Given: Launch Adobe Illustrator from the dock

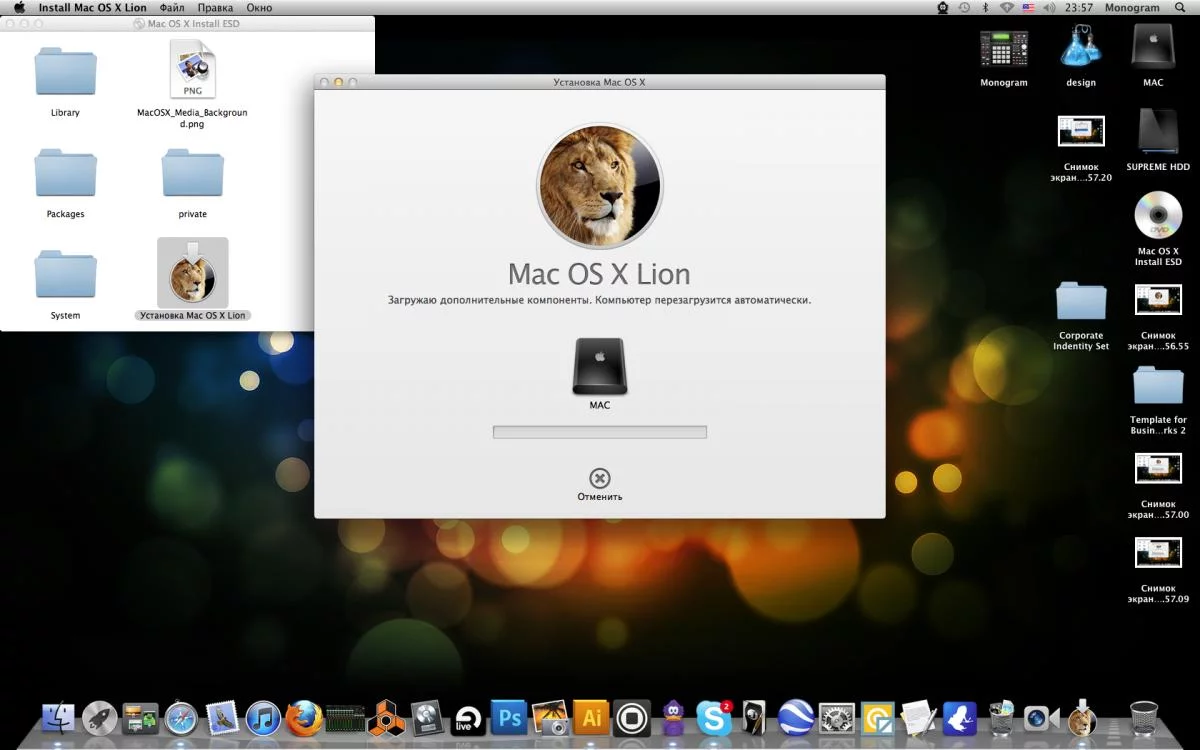Looking at the screenshot, I should (x=591, y=718).
